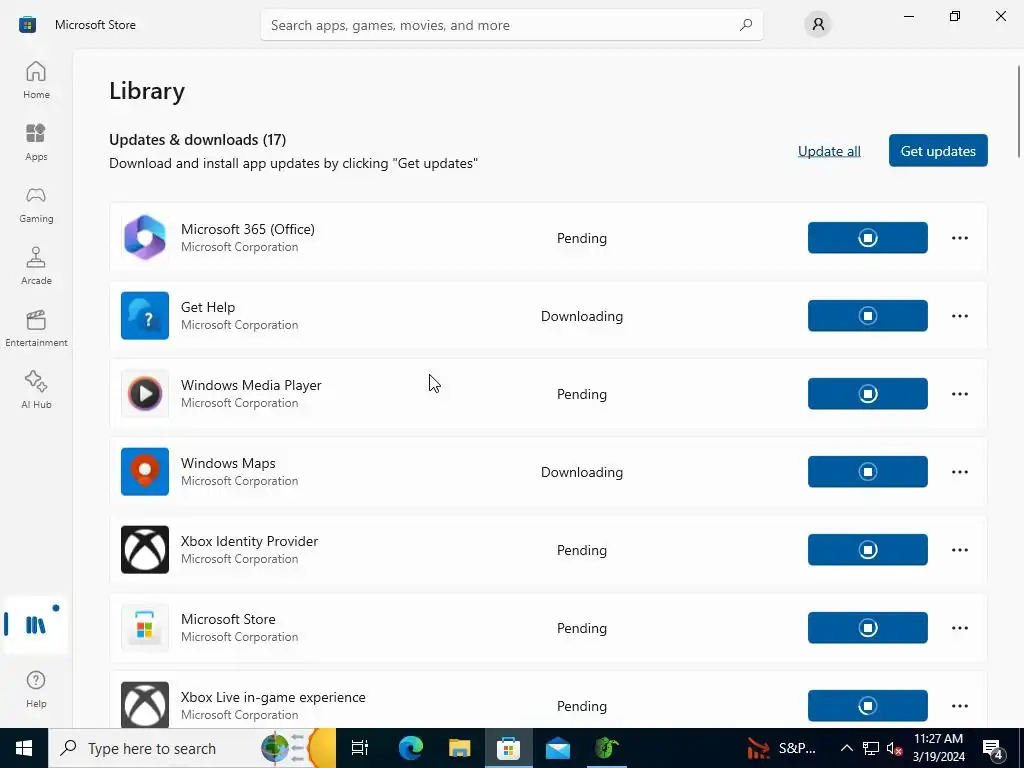Go to the Apps section

pos(36,142)
